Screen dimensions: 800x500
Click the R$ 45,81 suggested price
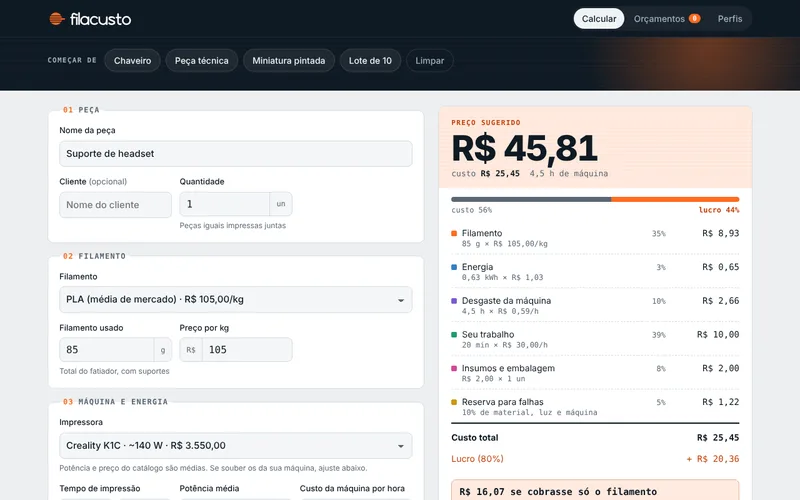(524, 148)
